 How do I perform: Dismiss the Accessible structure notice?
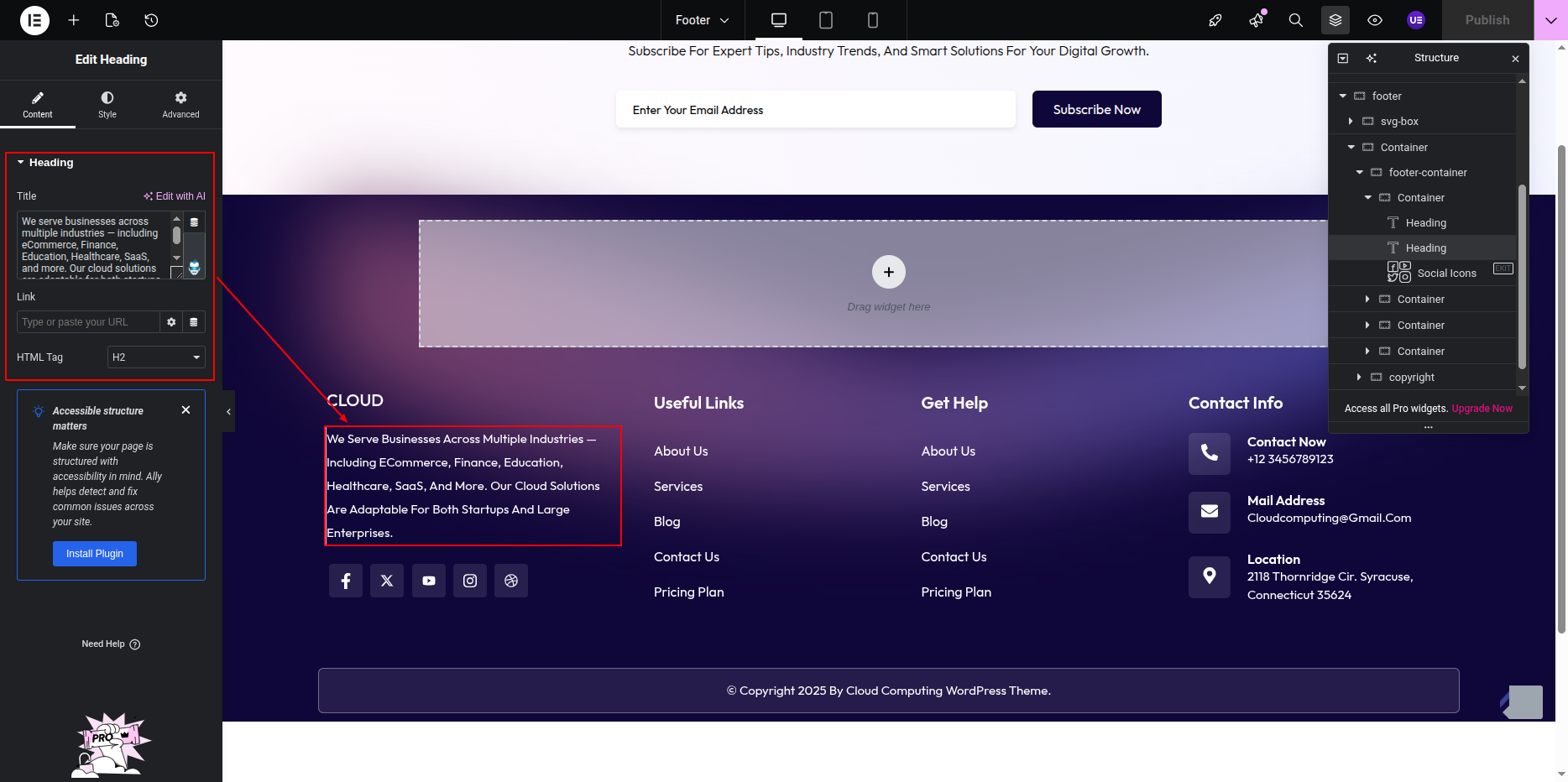click(x=186, y=410)
